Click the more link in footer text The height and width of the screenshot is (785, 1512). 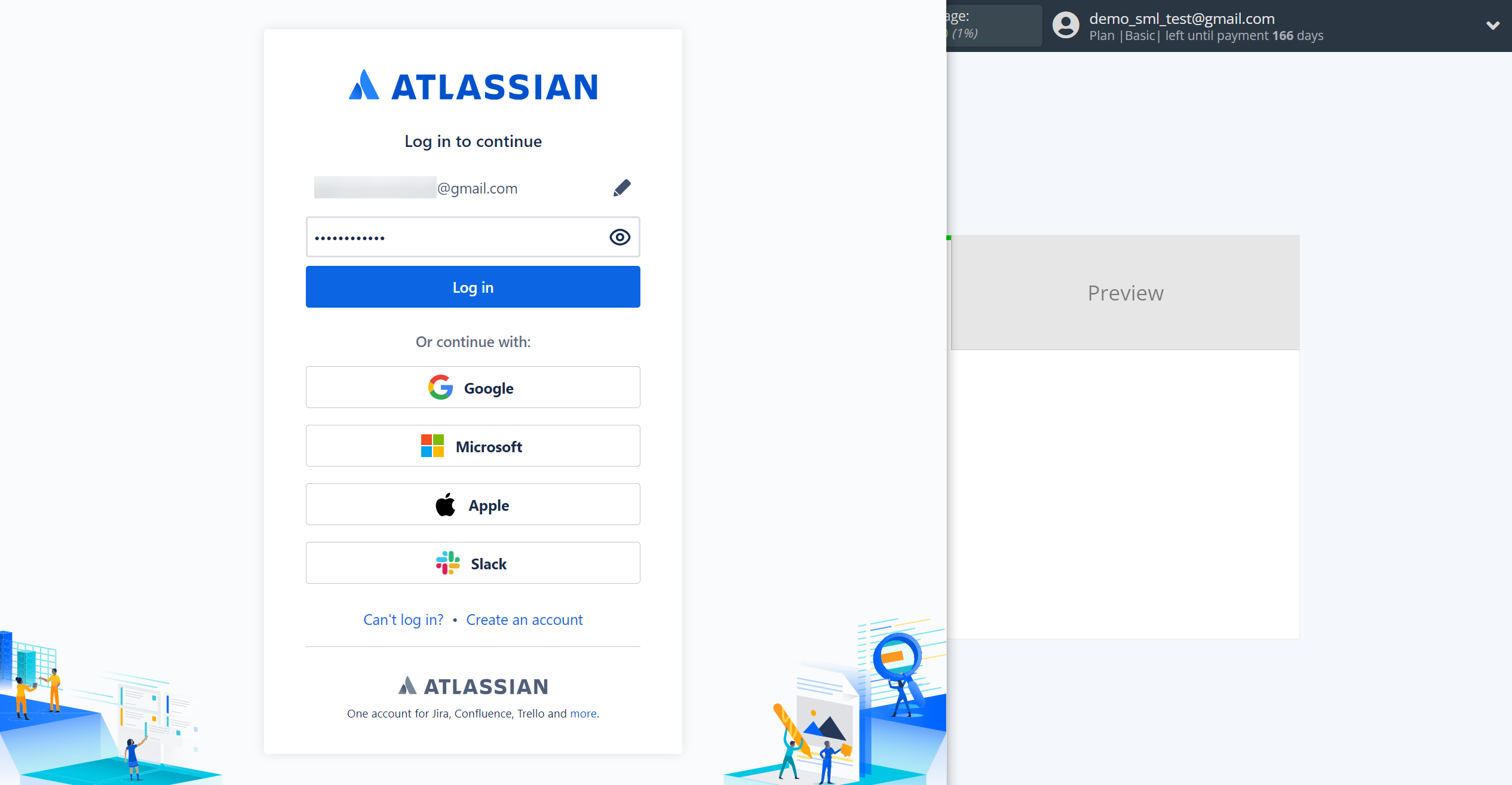(582, 713)
